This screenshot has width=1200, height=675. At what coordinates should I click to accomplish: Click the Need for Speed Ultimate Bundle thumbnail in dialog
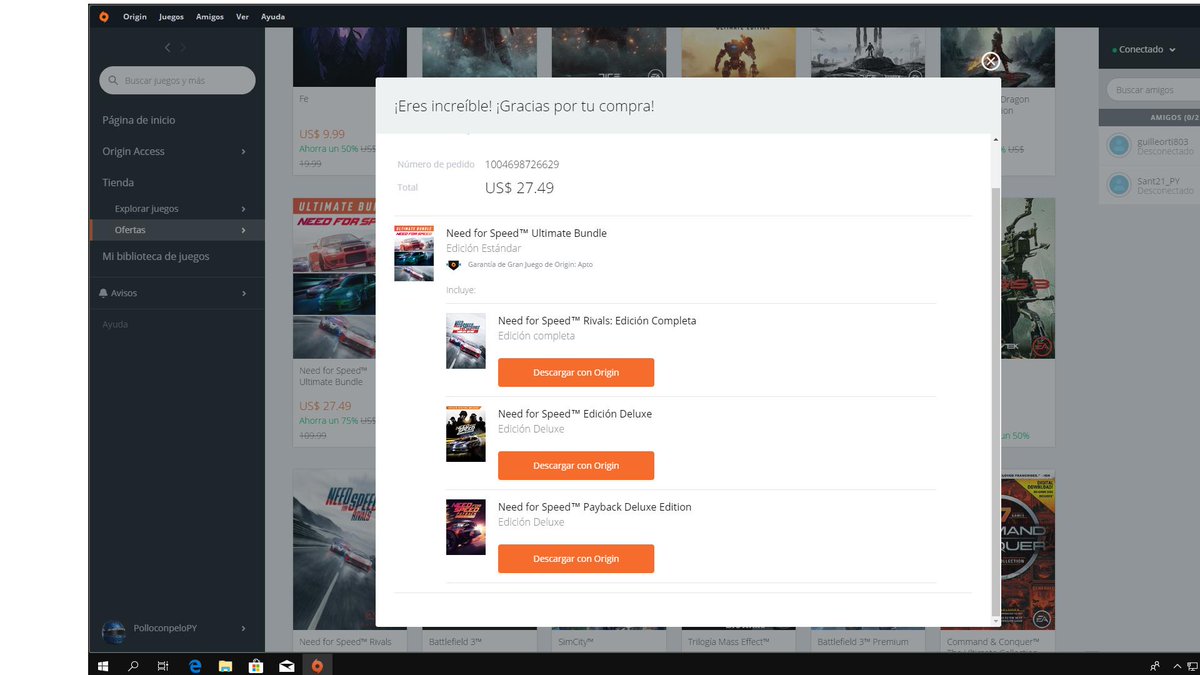[x=414, y=254]
